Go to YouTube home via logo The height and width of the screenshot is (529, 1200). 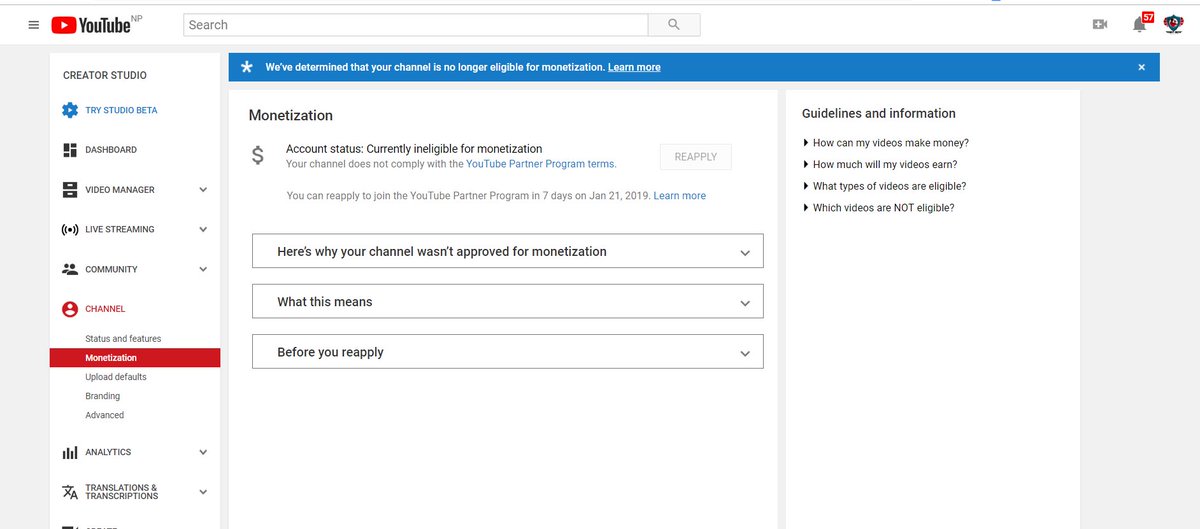91,25
